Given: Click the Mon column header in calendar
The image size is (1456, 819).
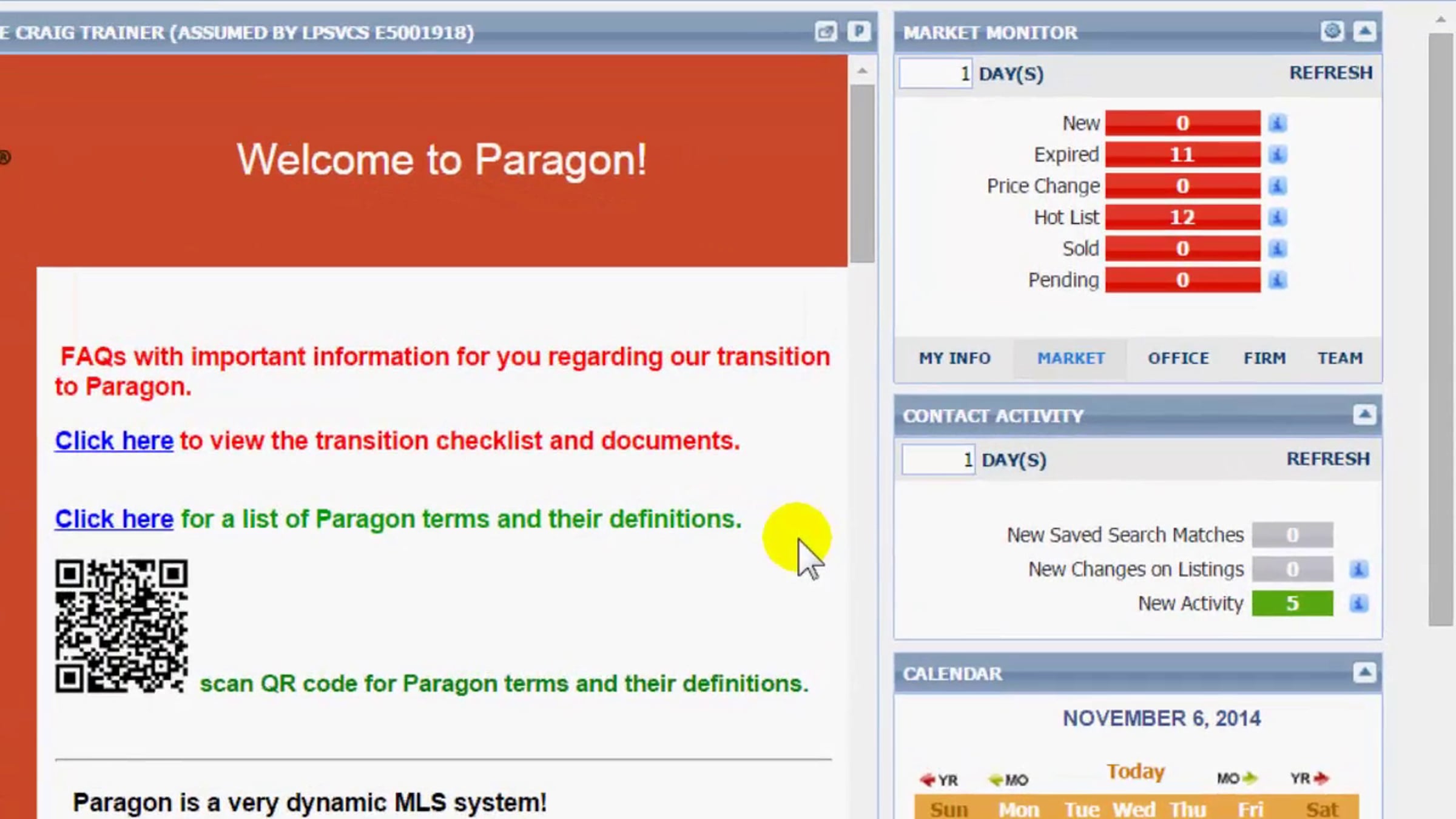Looking at the screenshot, I should pos(1019,809).
